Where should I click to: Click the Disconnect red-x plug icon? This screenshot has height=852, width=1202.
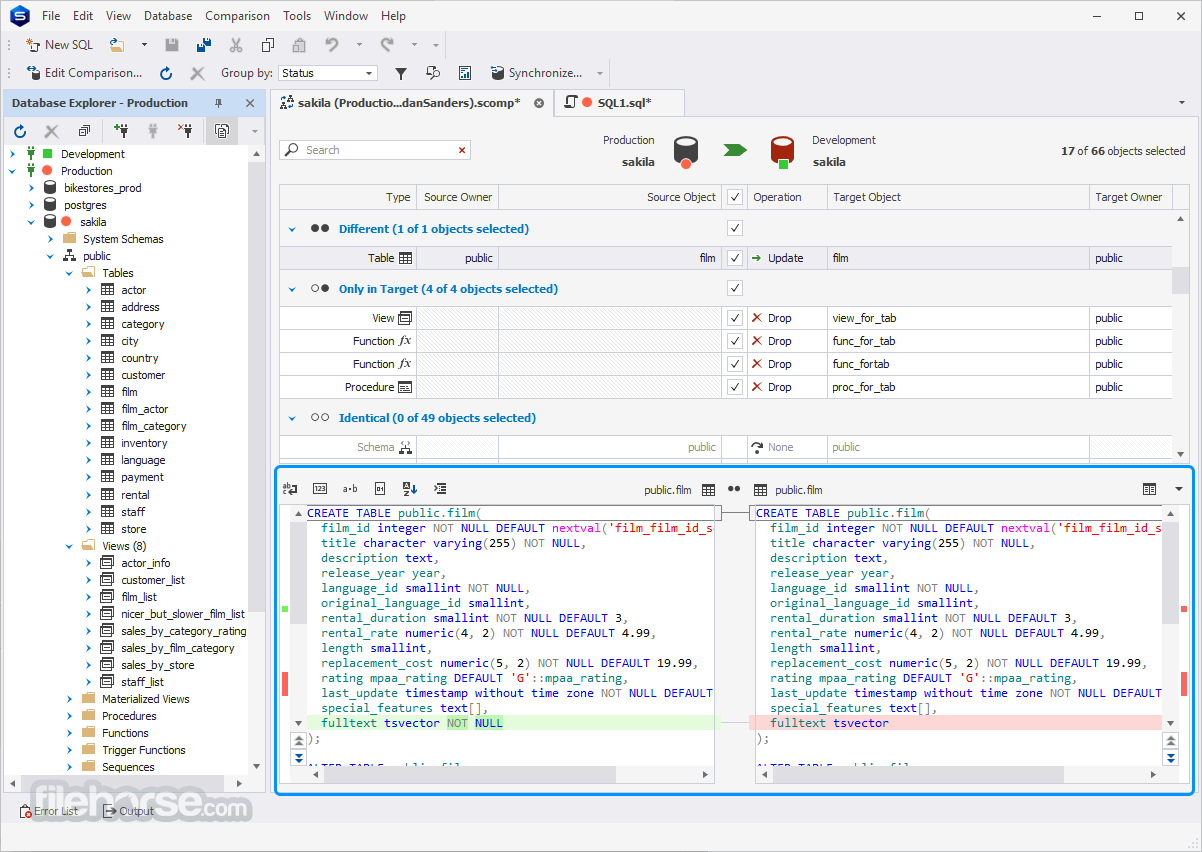[185, 131]
